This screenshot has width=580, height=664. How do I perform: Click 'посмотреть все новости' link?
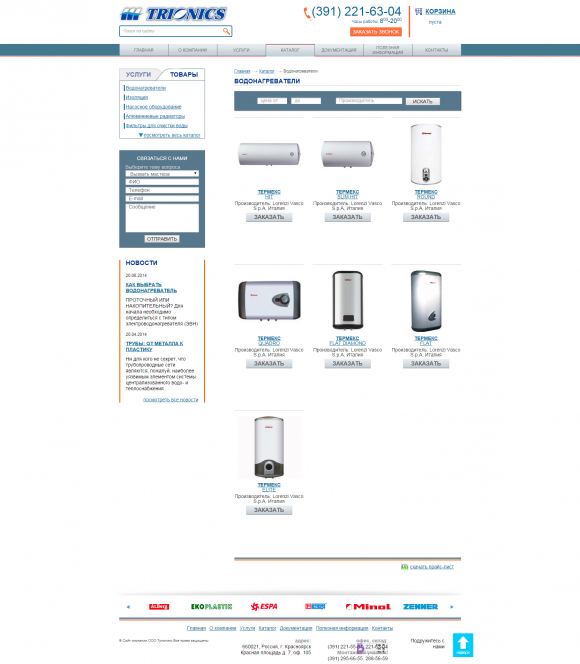[x=171, y=400]
